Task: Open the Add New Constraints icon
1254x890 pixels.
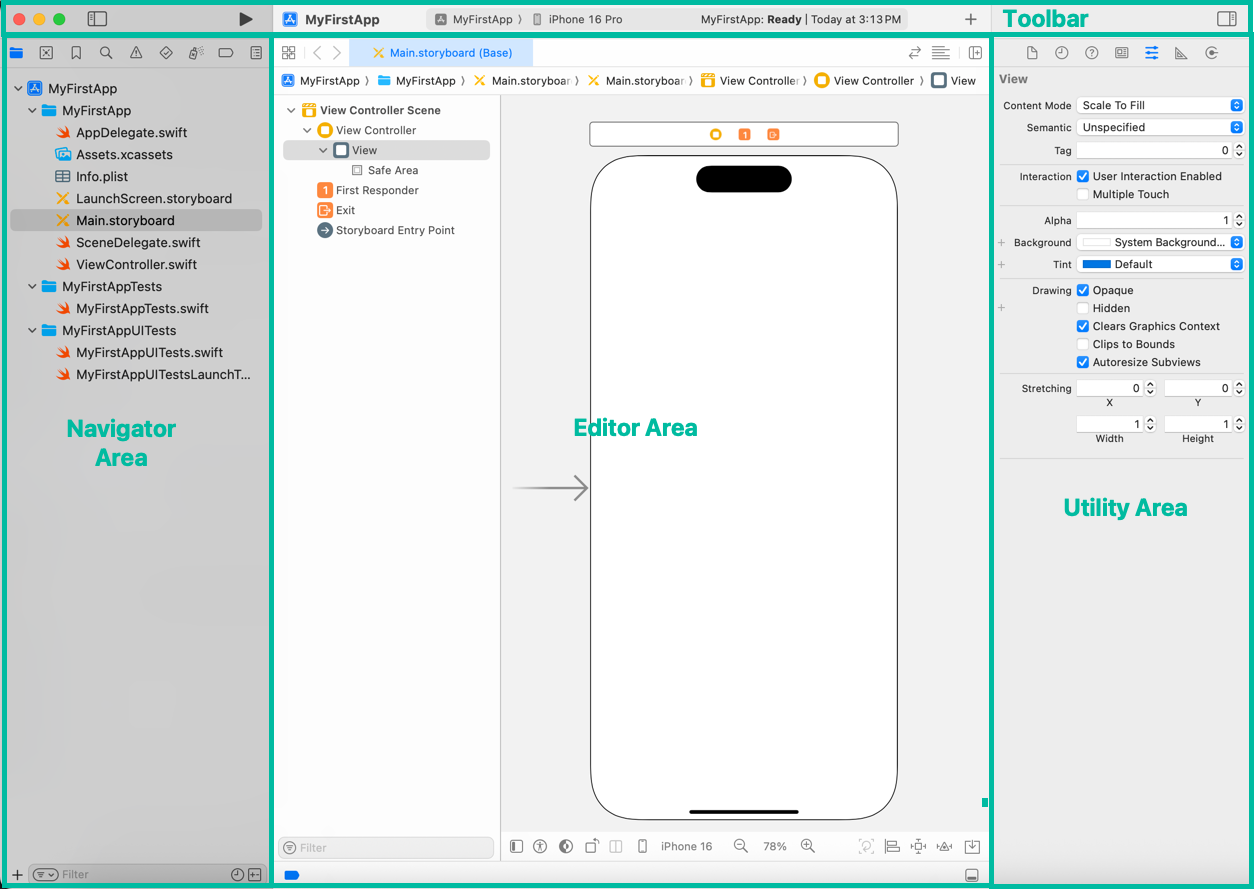Action: [918, 846]
